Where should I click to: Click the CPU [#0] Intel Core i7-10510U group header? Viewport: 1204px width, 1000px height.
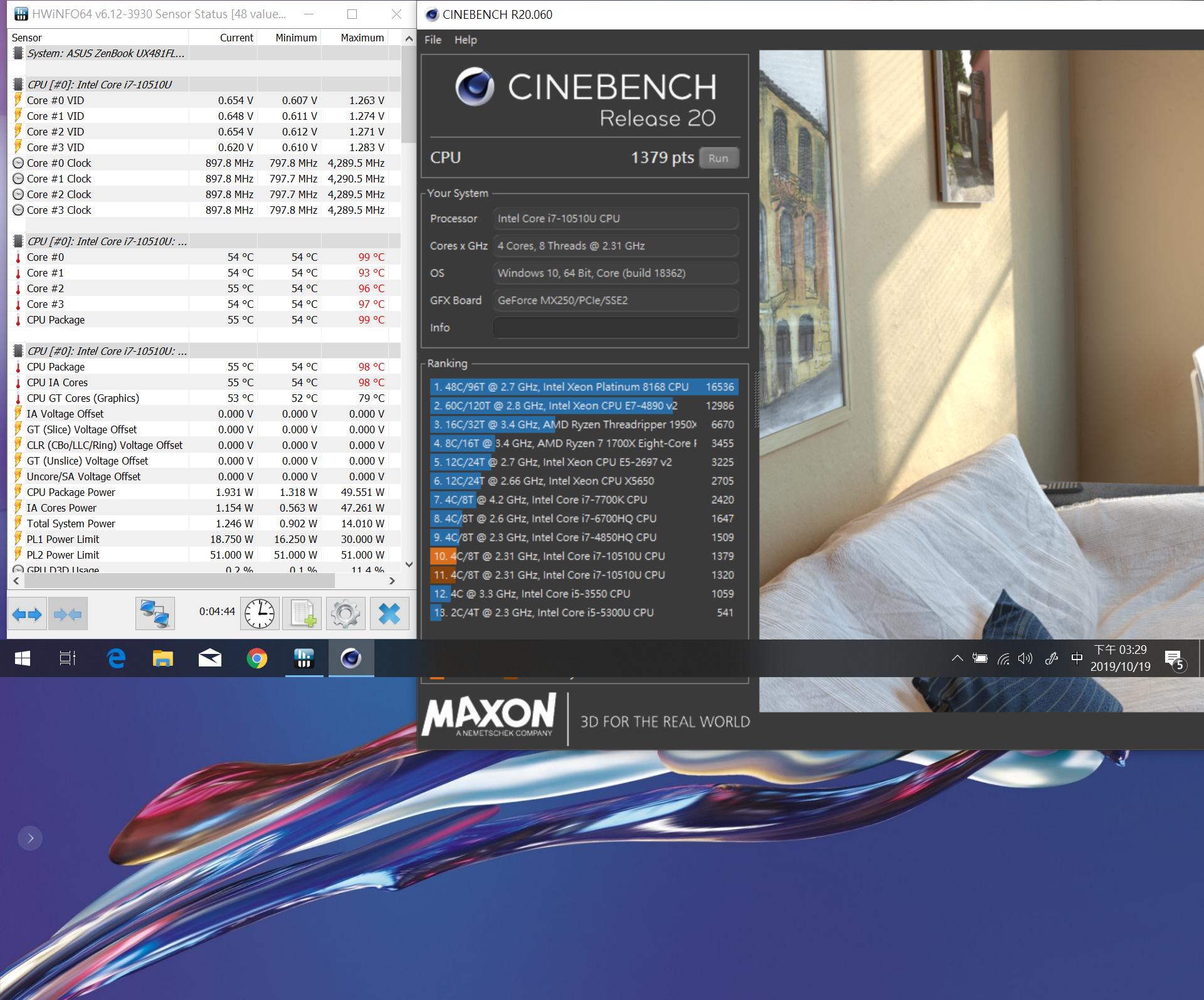click(206, 85)
